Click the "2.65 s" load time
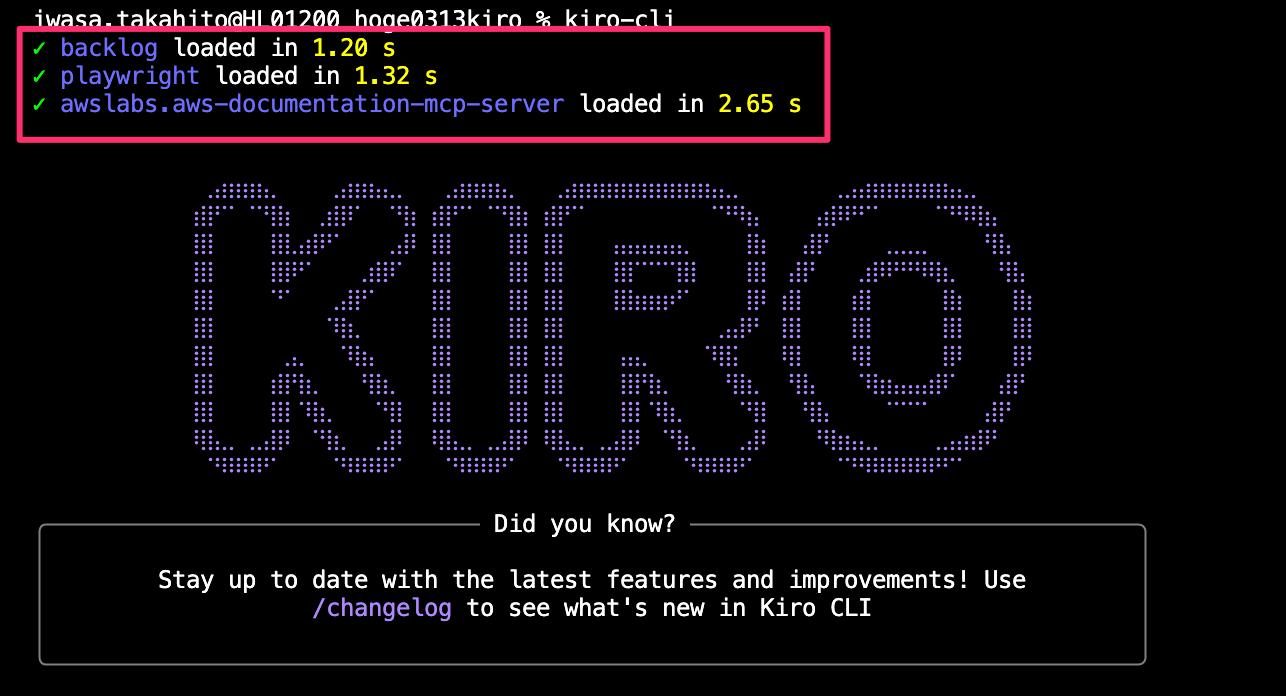The width and height of the screenshot is (1286, 696). [x=760, y=104]
